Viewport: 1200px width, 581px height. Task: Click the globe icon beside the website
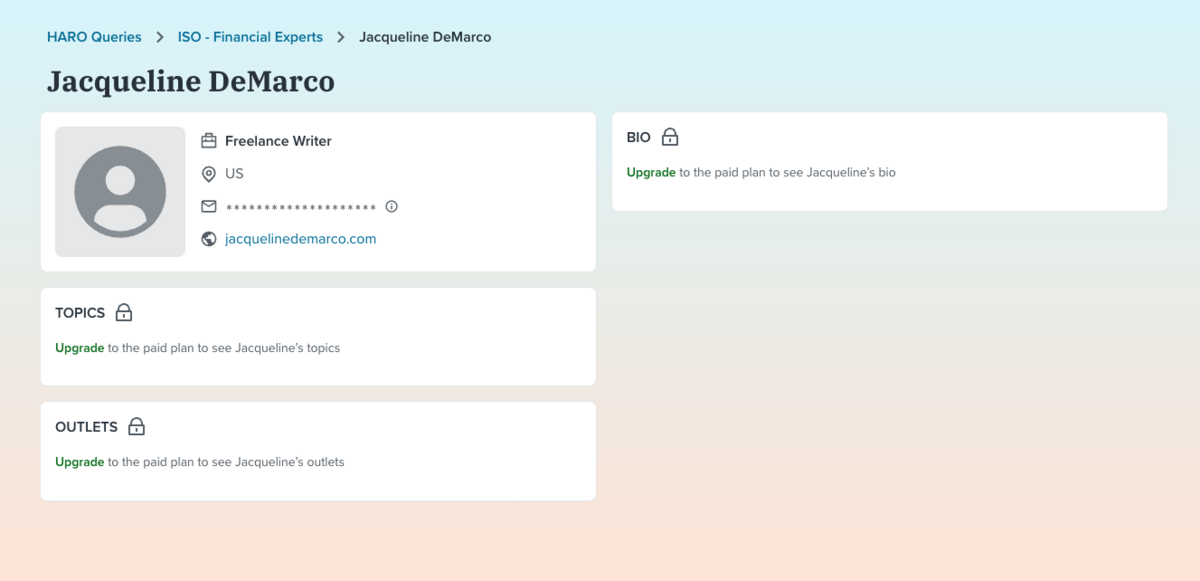tap(209, 239)
